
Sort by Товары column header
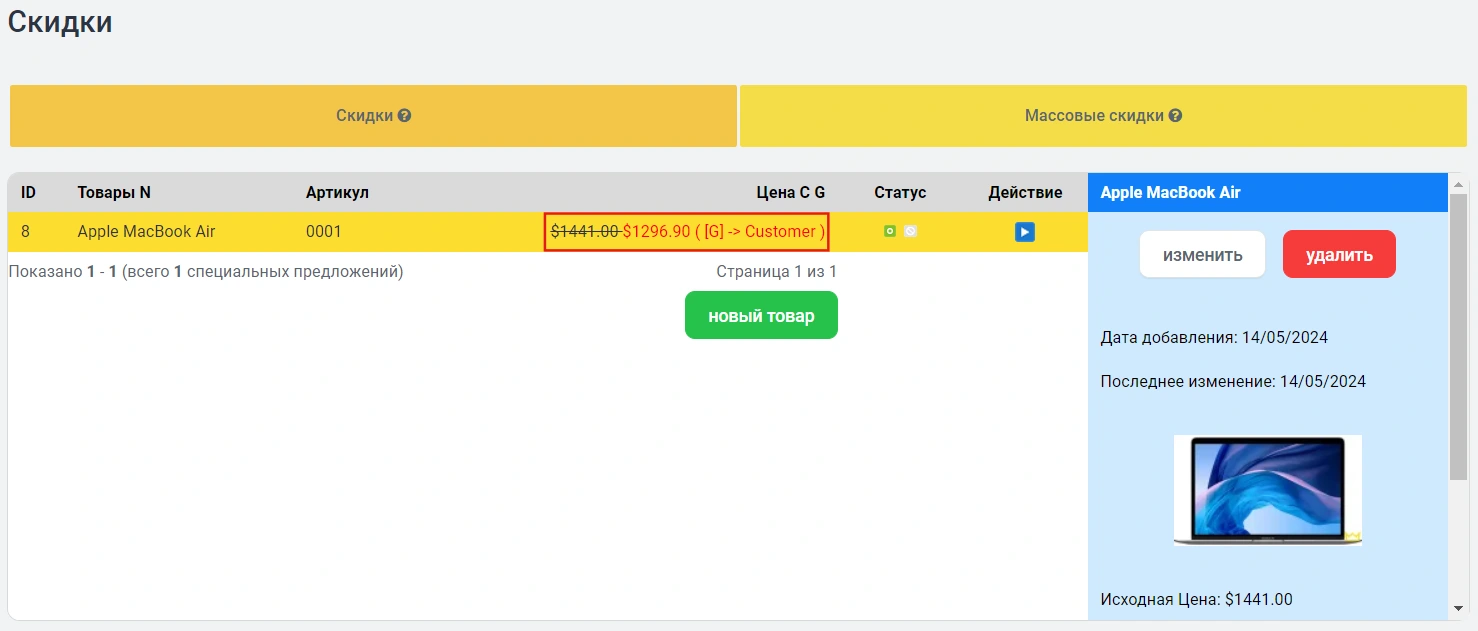[106, 192]
